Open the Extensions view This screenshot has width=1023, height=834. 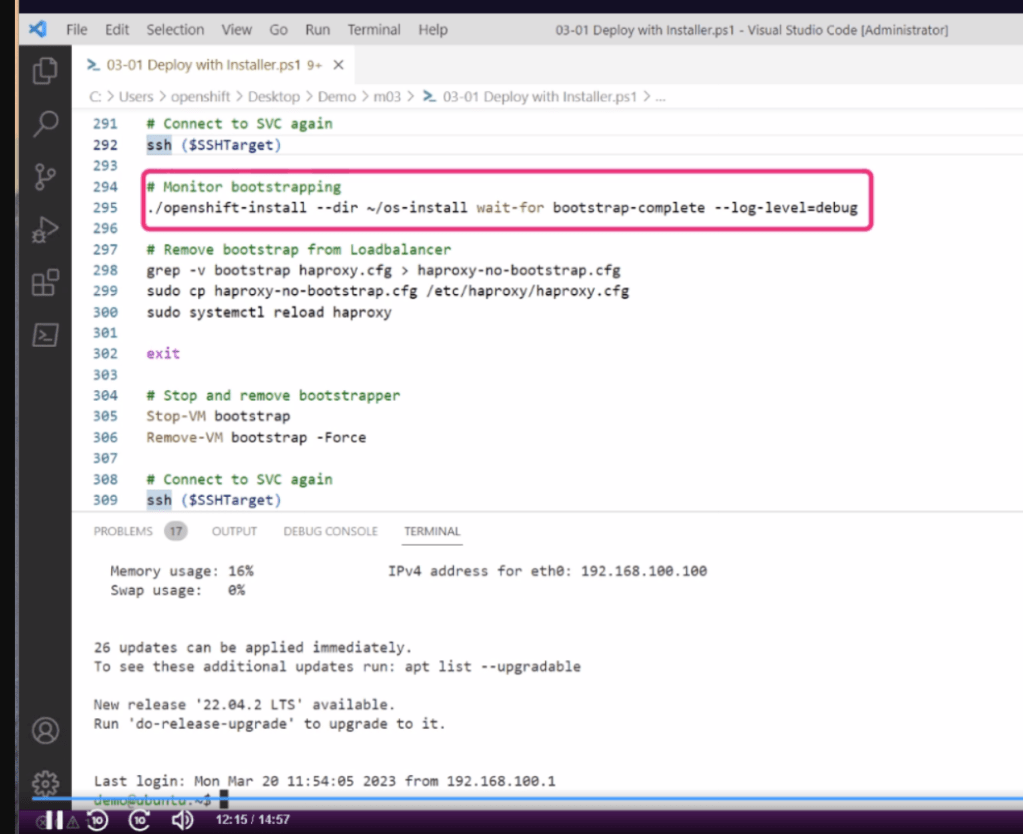pyautogui.click(x=45, y=283)
